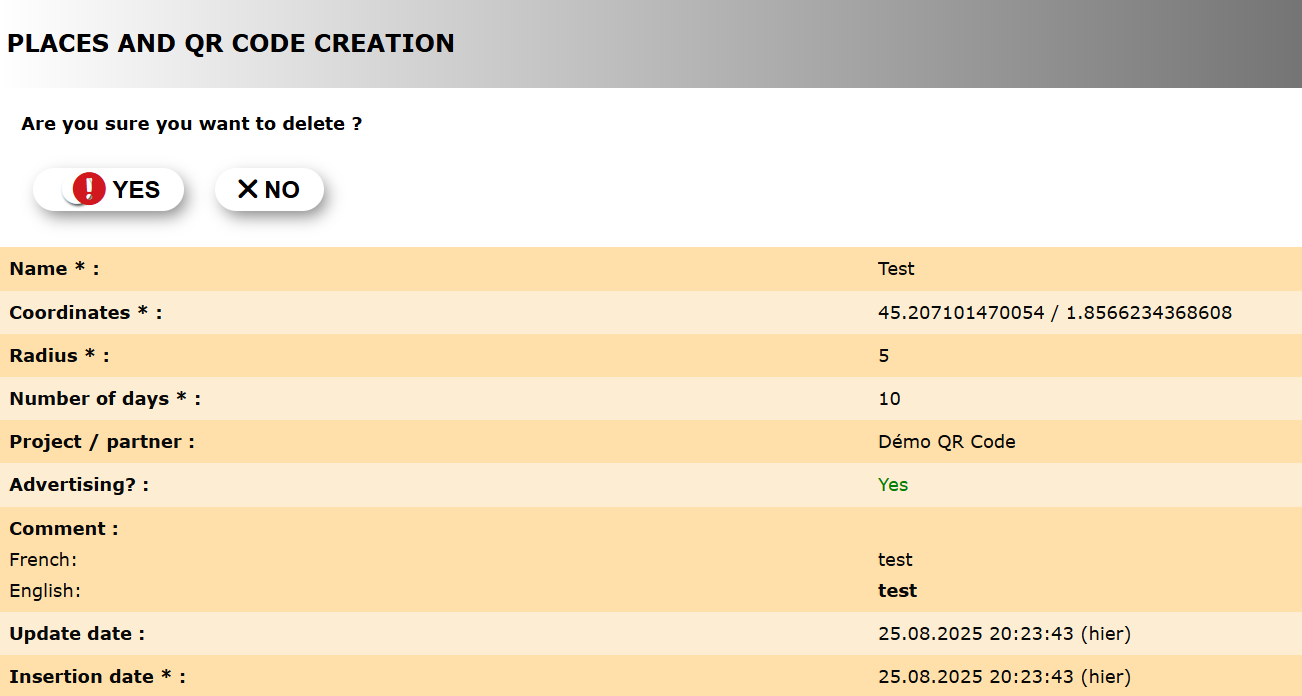
Task: Cancel deletion with the NO button
Action: pyautogui.click(x=269, y=190)
